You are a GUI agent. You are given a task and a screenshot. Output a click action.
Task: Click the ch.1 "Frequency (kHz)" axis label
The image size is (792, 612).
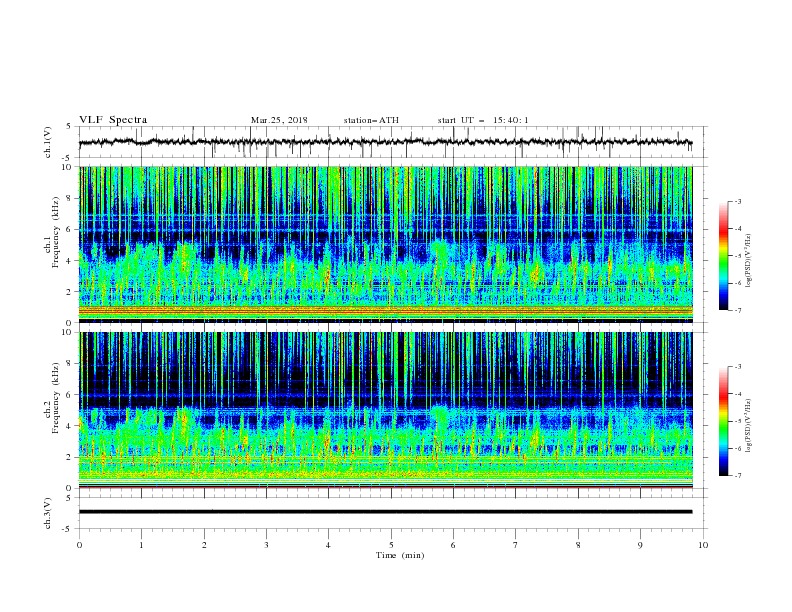pos(55,232)
